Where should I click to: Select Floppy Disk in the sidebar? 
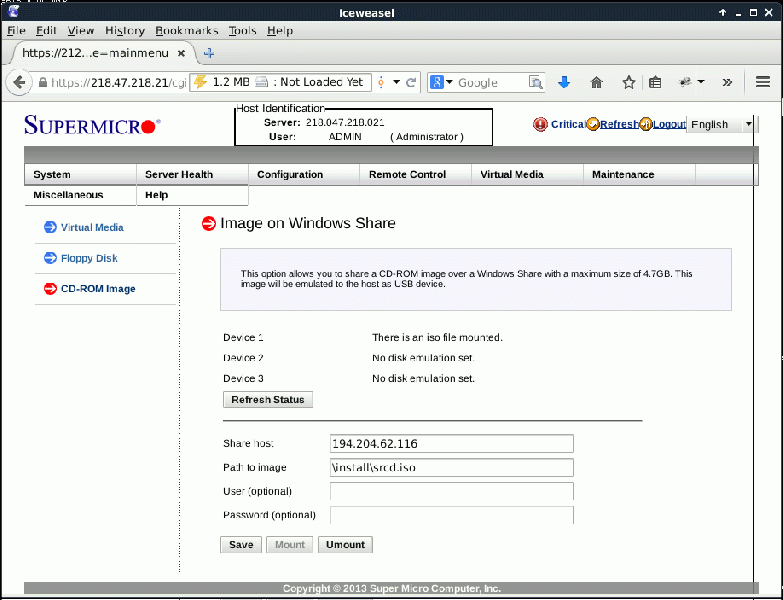(89, 259)
